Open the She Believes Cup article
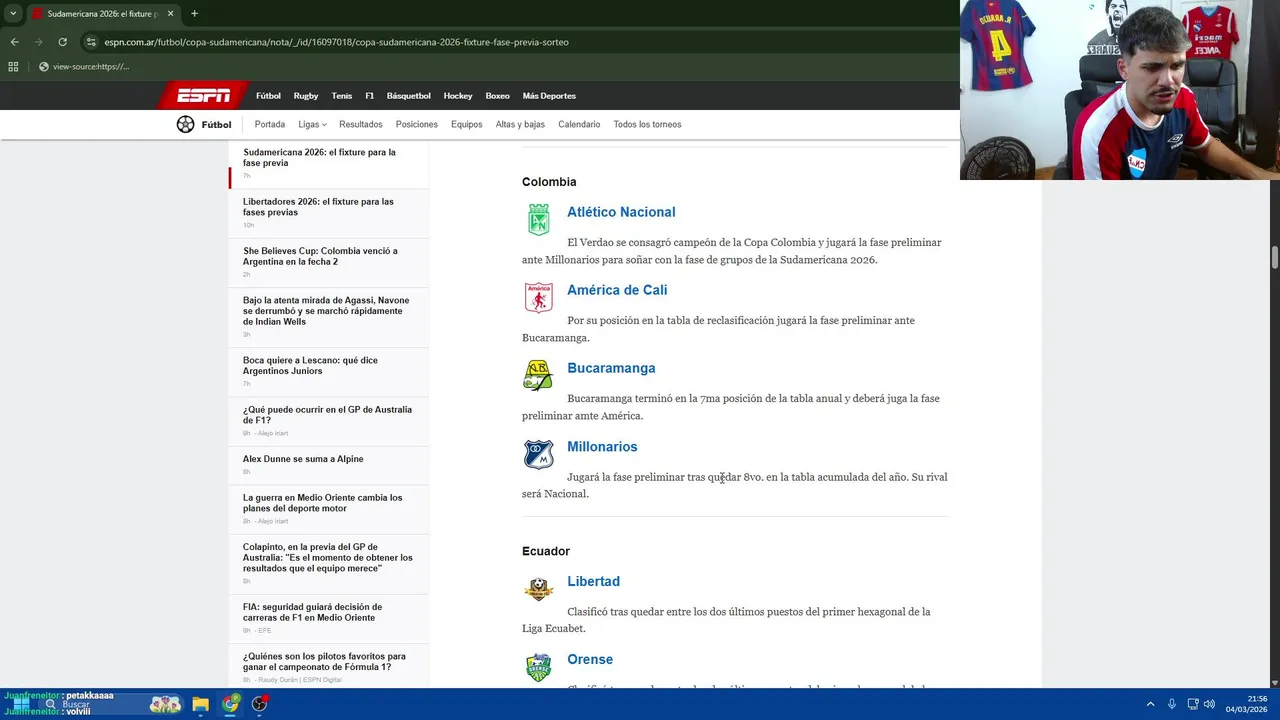The height and width of the screenshot is (720, 1280). click(x=320, y=256)
